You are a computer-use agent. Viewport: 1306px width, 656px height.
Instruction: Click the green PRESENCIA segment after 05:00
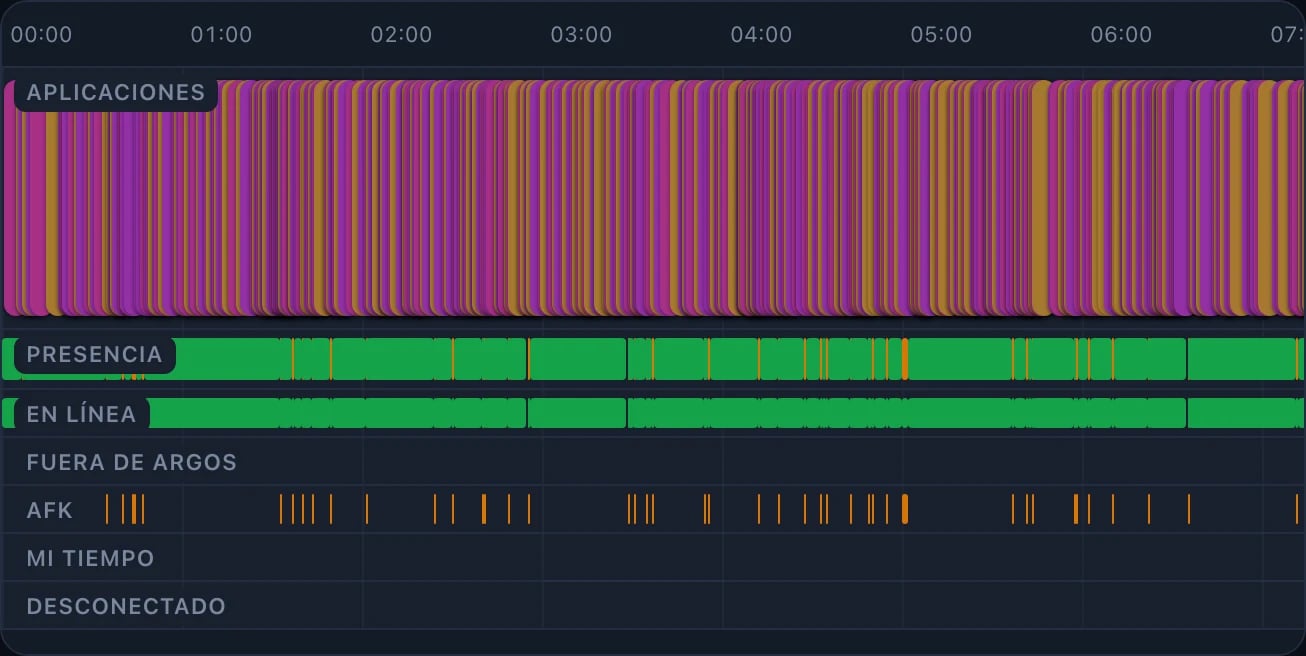[960, 359]
